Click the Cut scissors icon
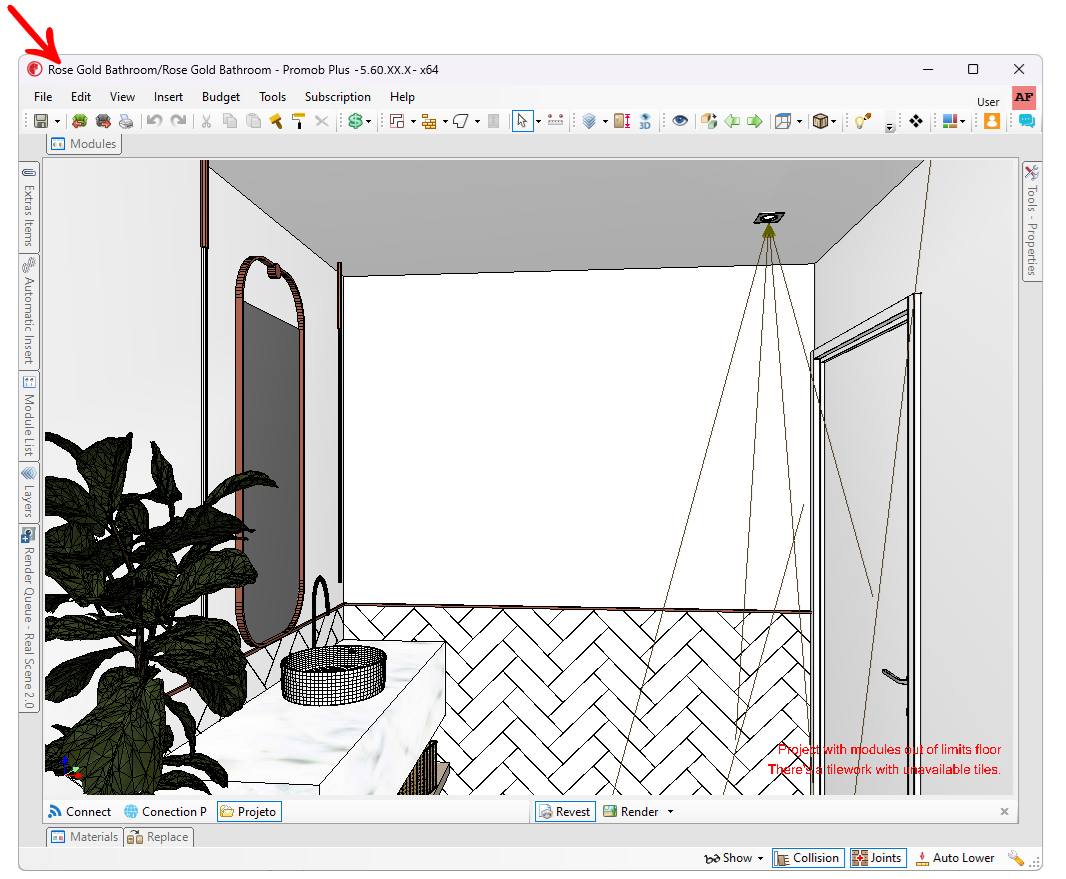The height and width of the screenshot is (879, 1066). [x=207, y=121]
